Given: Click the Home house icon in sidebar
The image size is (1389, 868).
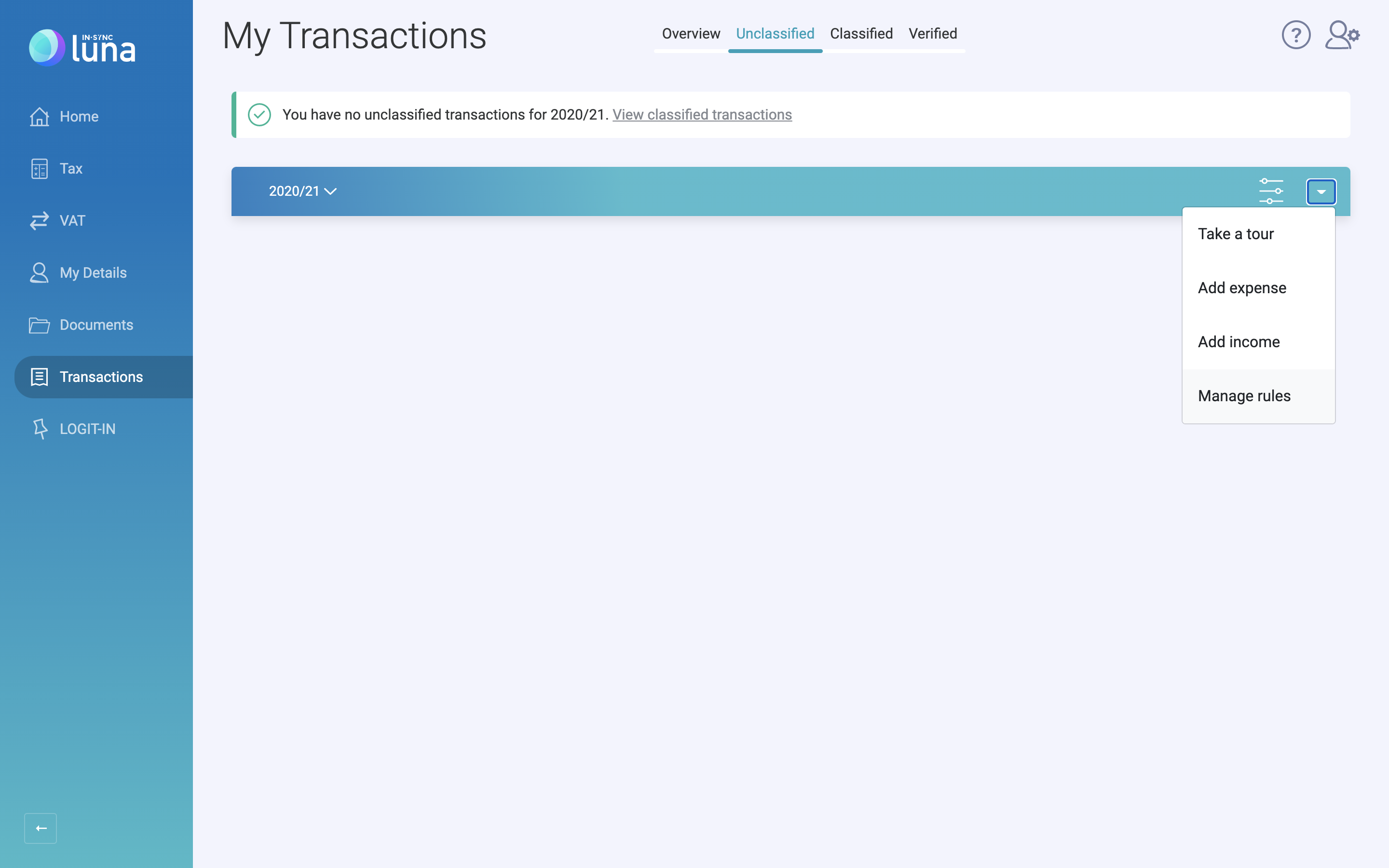Looking at the screenshot, I should click(x=40, y=117).
